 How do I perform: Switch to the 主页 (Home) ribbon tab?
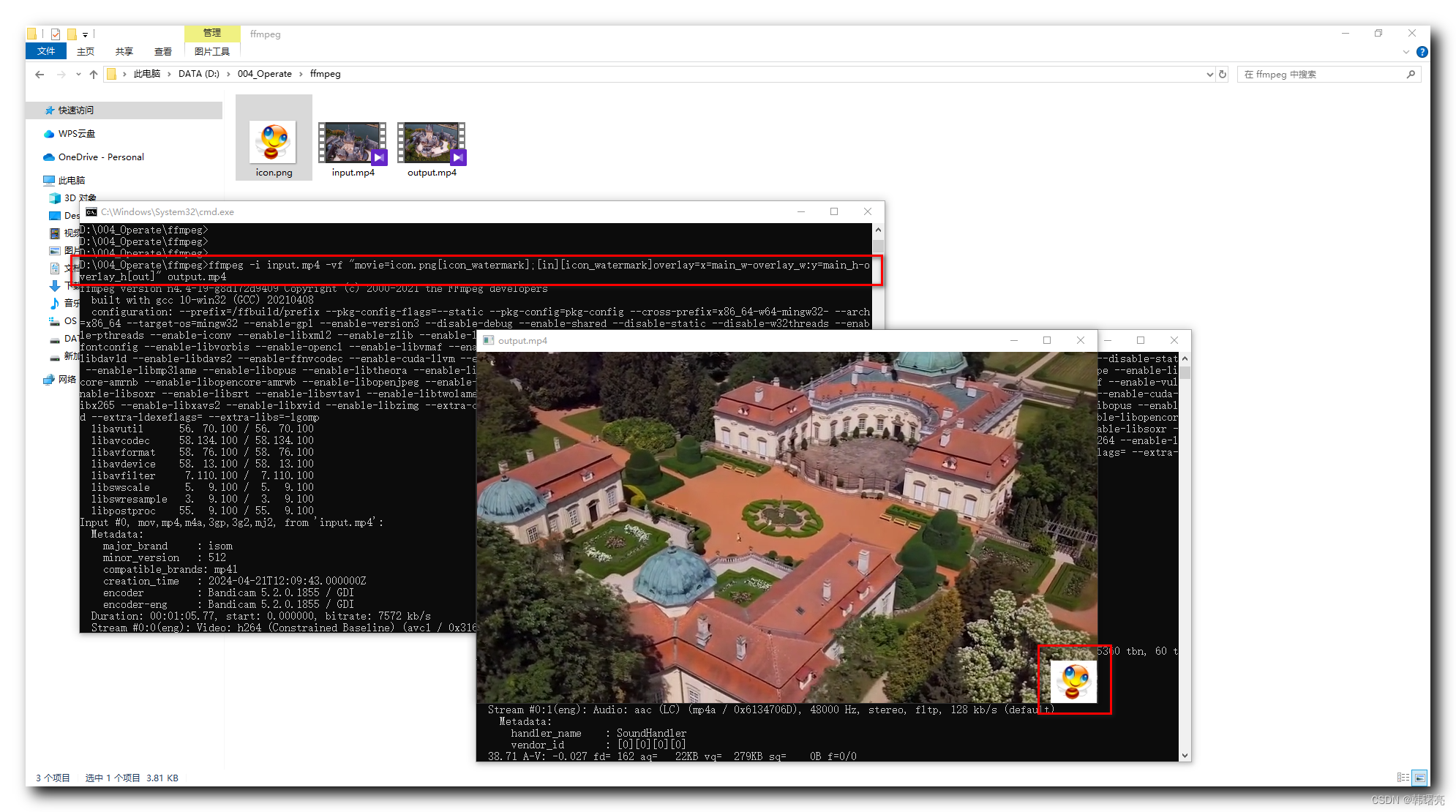pyautogui.click(x=86, y=51)
